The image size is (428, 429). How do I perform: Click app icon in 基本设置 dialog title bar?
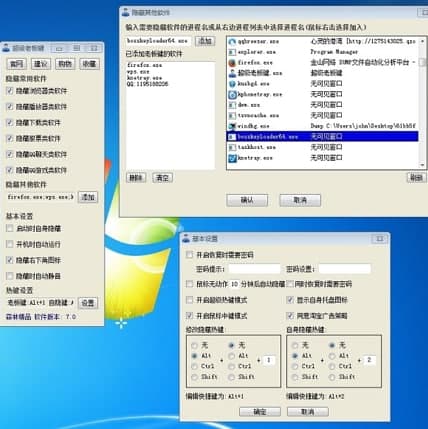point(186,238)
